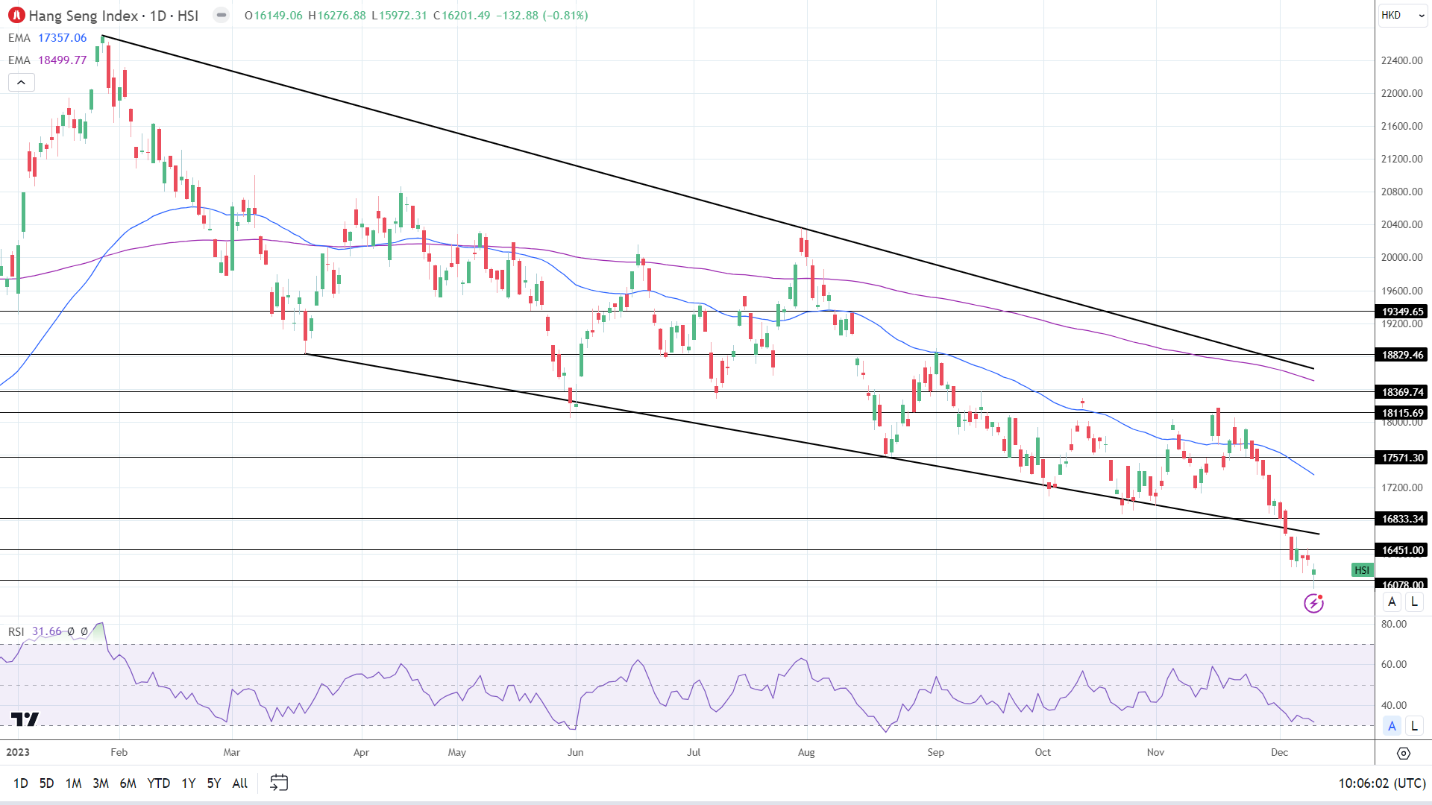Toggle auto scale A on the price axis
1432x805 pixels.
(1392, 602)
